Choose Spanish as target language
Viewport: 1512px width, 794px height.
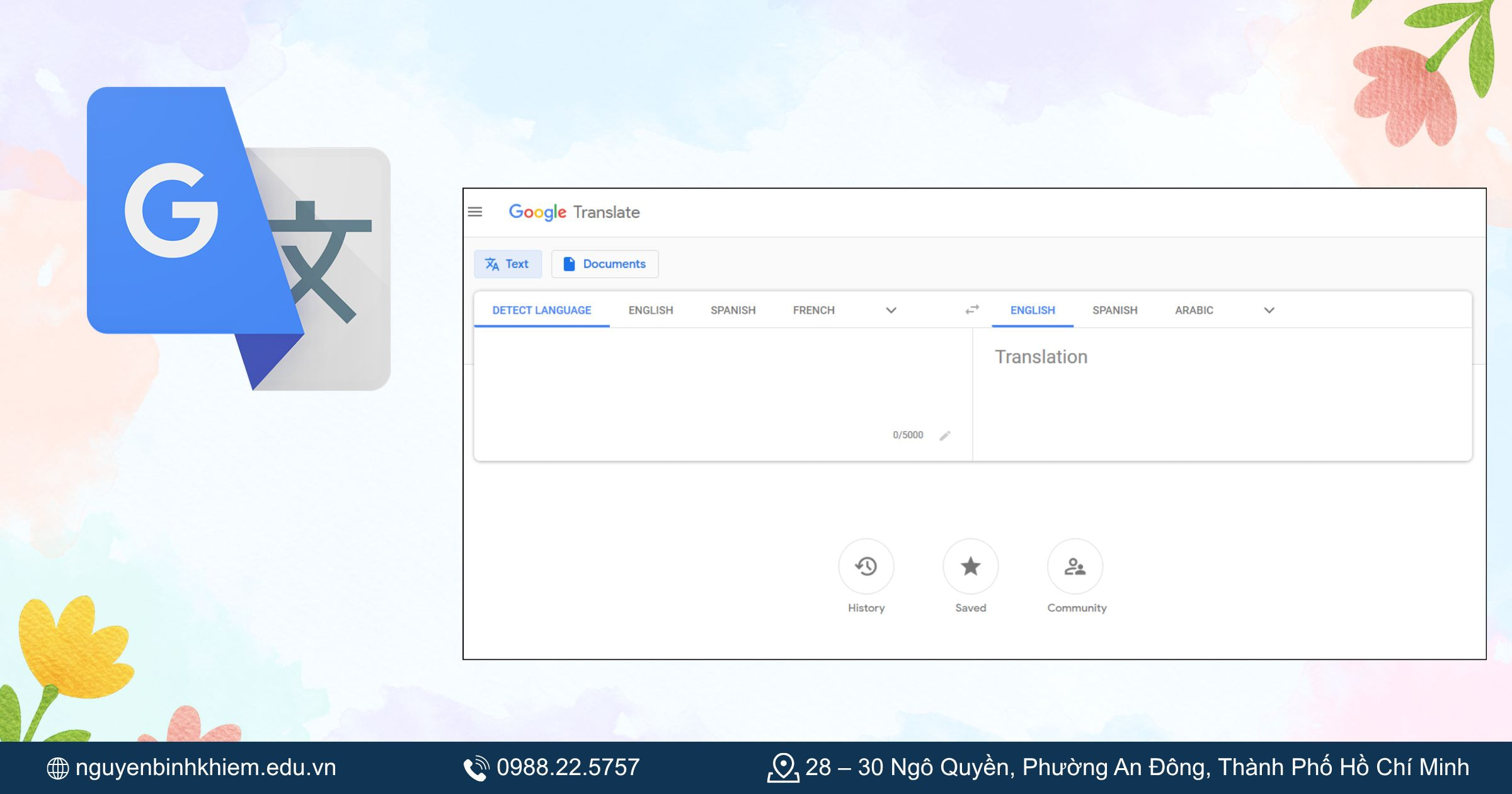(1114, 310)
